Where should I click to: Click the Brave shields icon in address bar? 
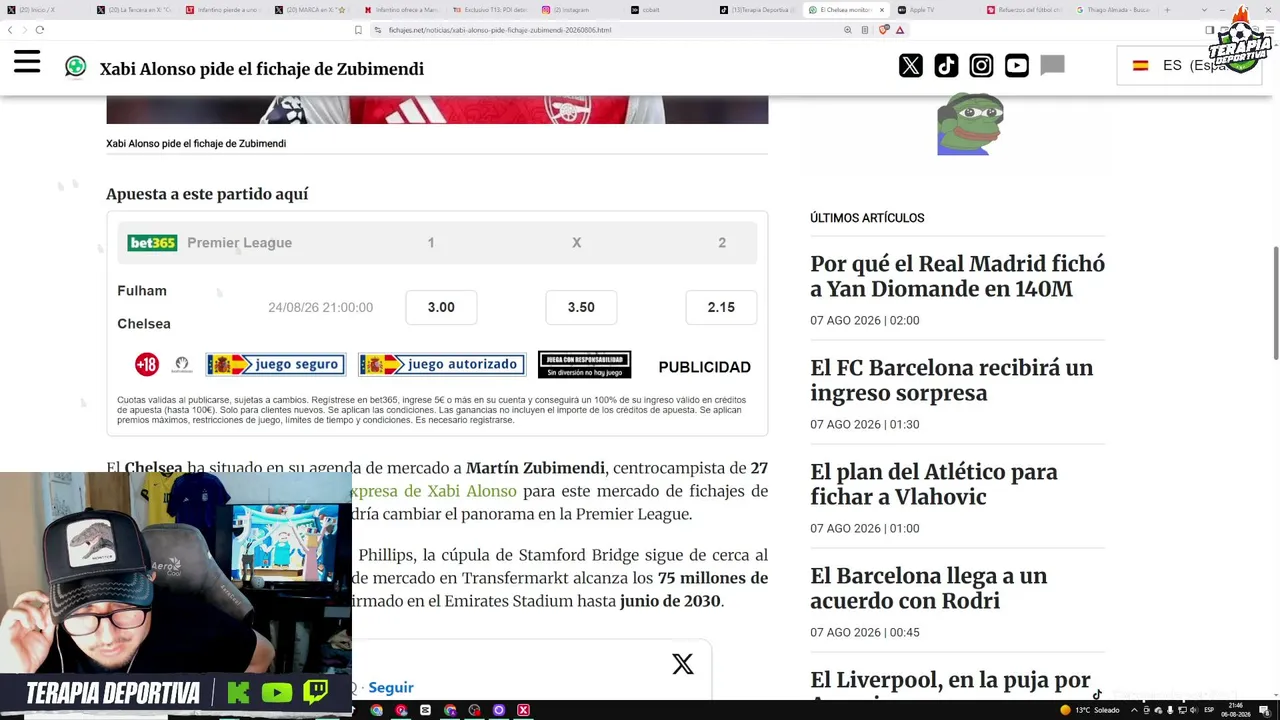[x=884, y=30]
